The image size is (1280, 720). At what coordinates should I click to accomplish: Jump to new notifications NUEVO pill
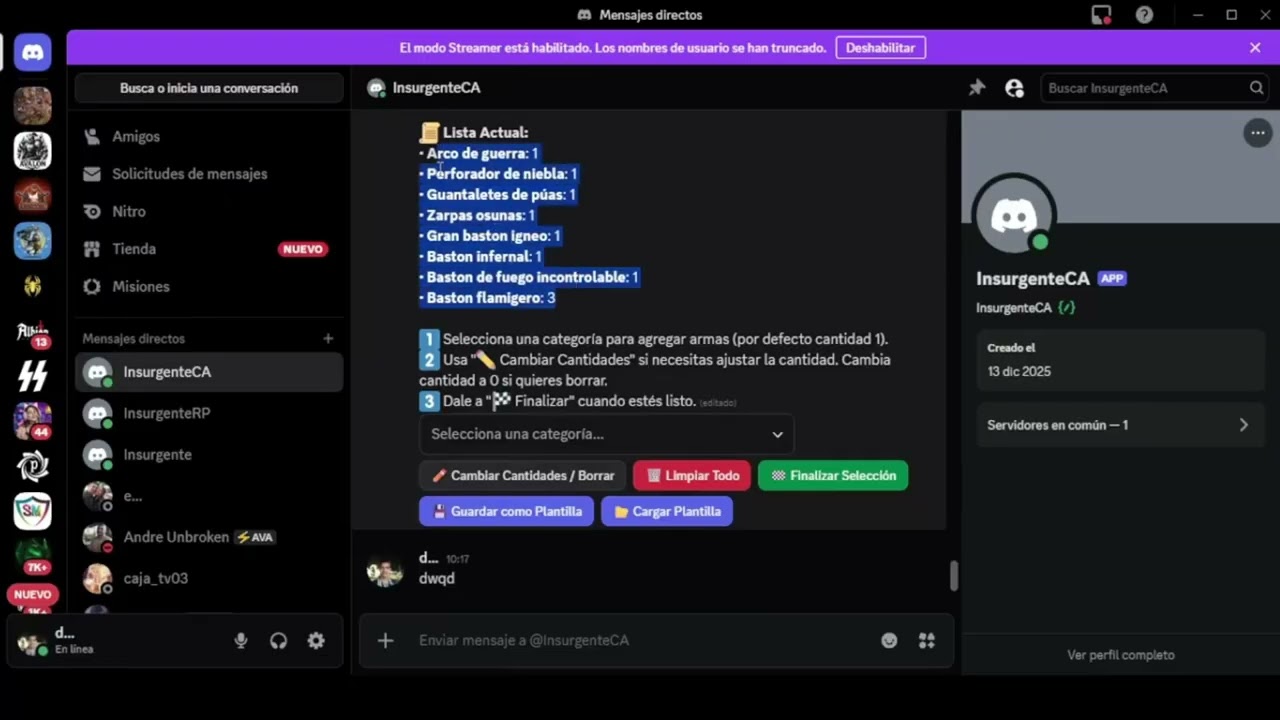tap(32, 595)
